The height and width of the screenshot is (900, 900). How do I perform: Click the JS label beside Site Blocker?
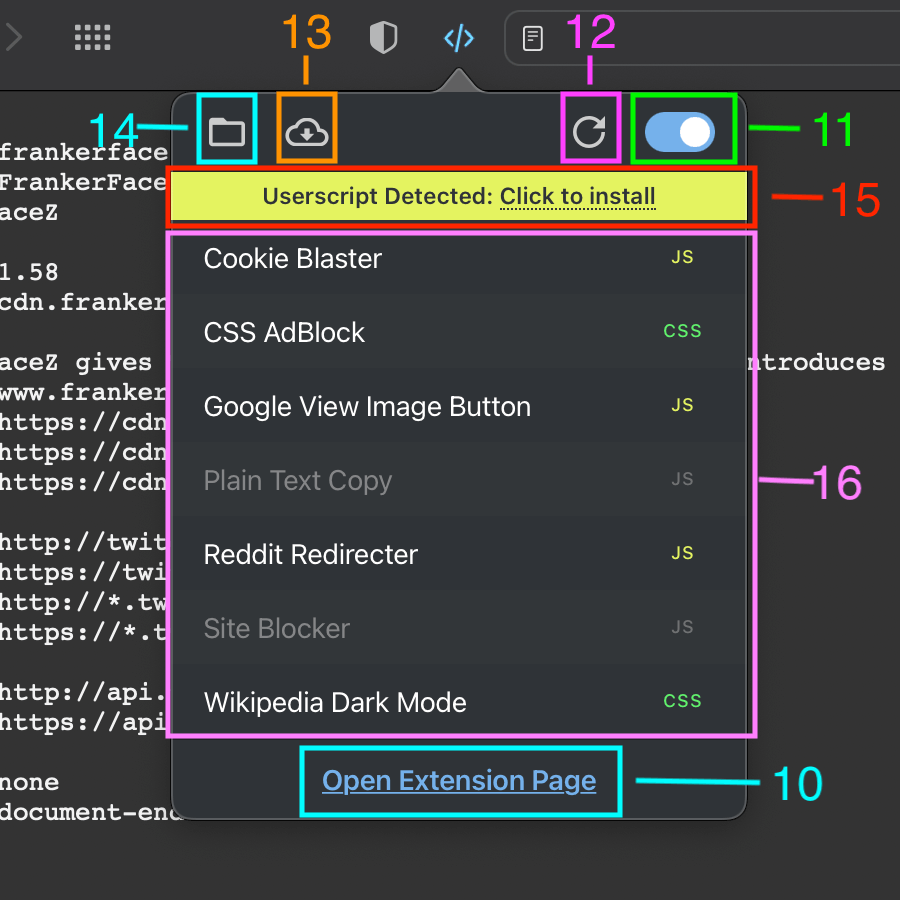(x=682, y=627)
